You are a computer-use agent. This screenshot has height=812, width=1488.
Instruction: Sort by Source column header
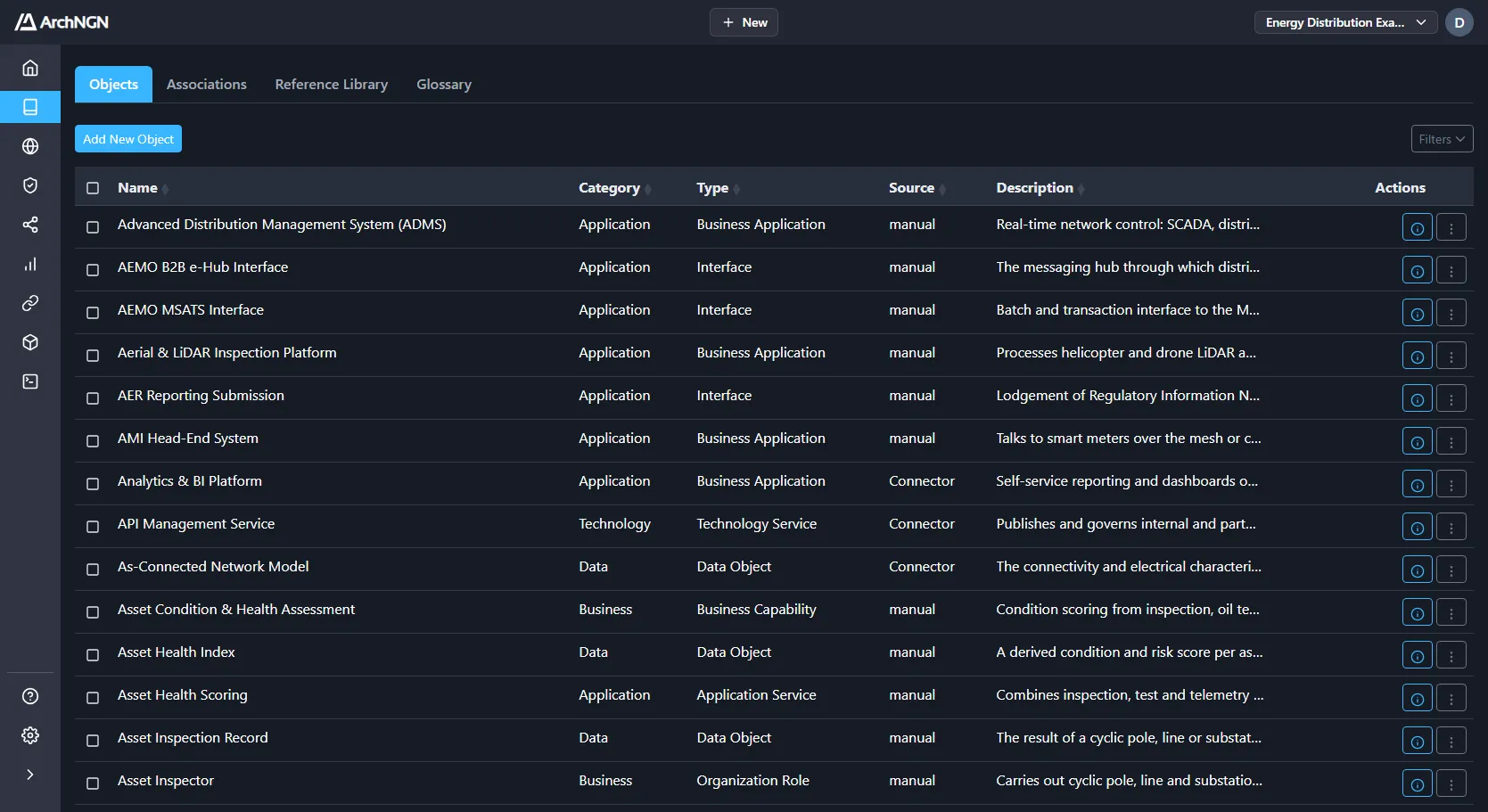coord(917,188)
